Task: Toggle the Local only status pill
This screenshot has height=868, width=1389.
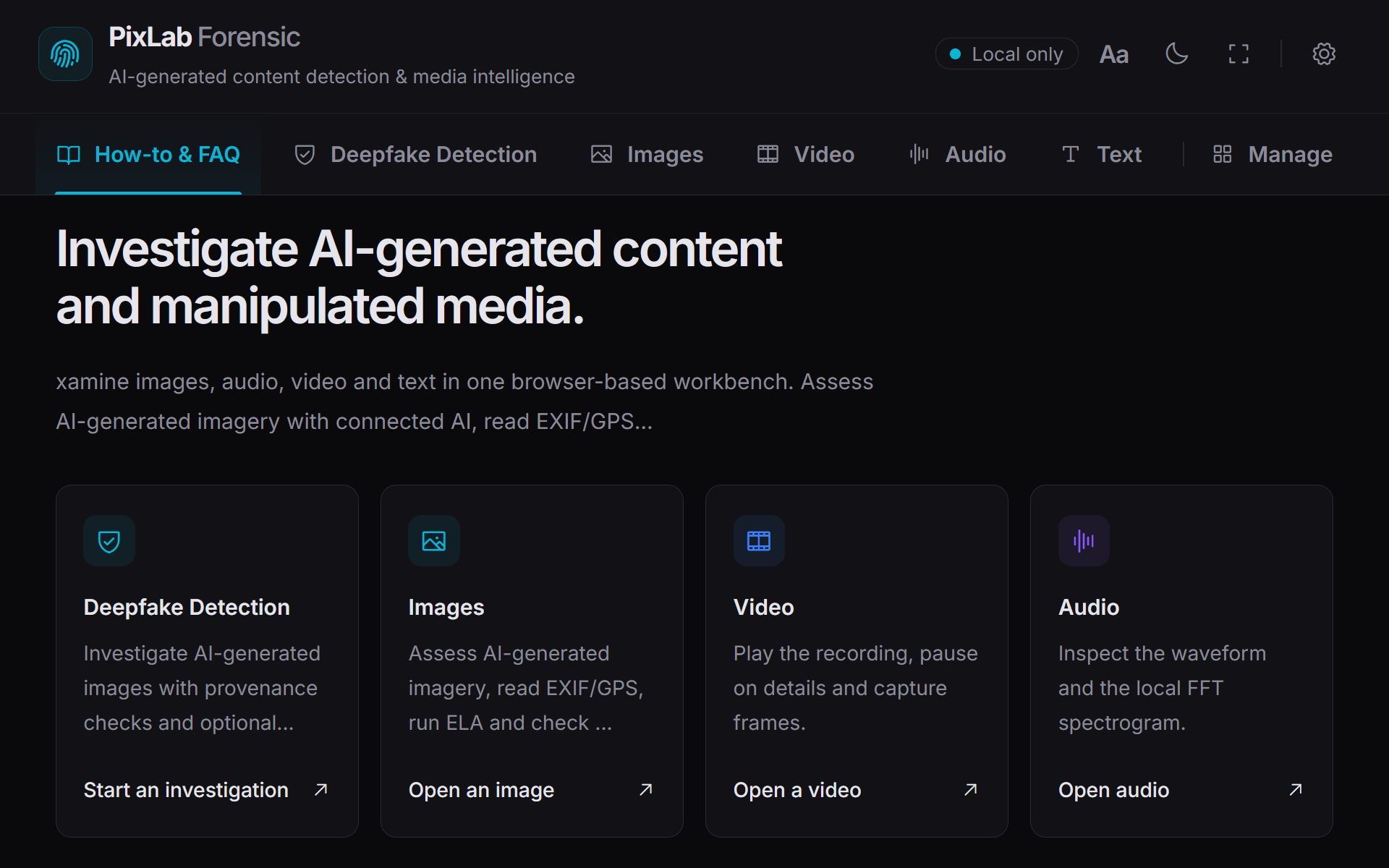Action: (x=1006, y=54)
